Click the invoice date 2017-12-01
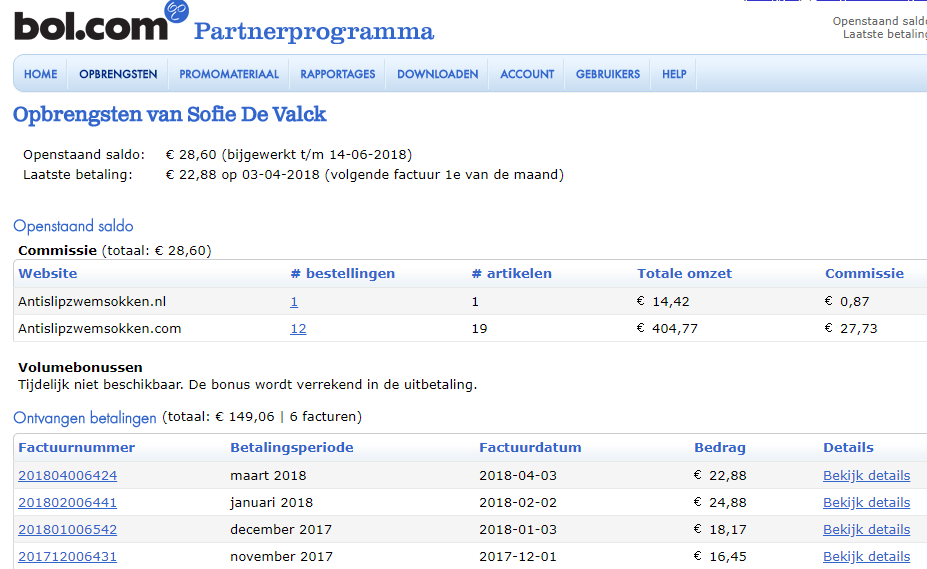Screen dimensions: 927x569 click(518, 557)
